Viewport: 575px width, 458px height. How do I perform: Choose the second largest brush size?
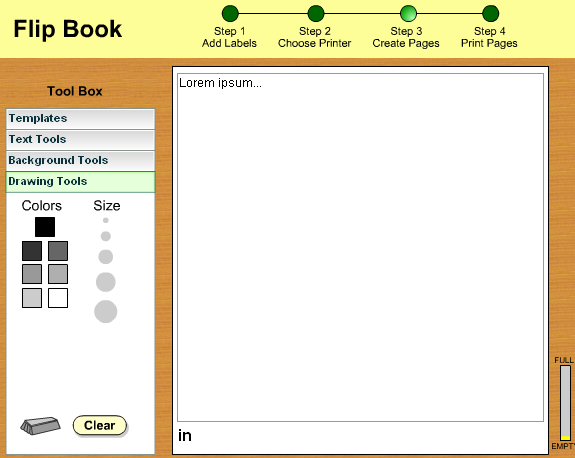coord(106,282)
